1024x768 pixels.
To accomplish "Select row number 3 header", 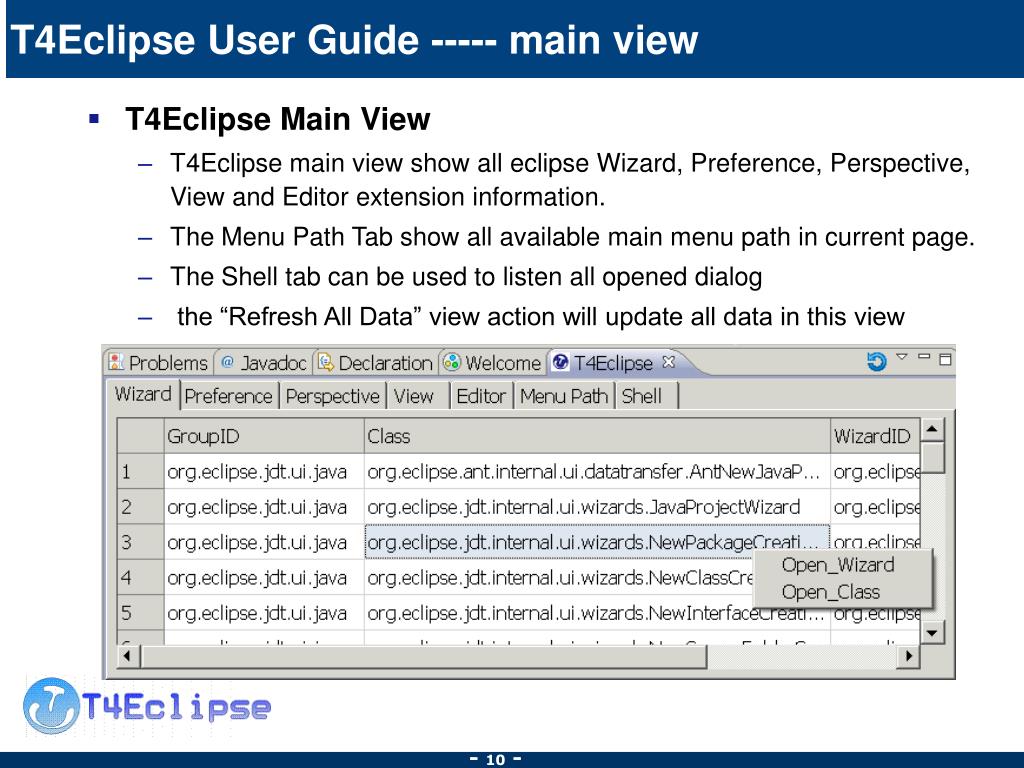I will (x=140, y=542).
